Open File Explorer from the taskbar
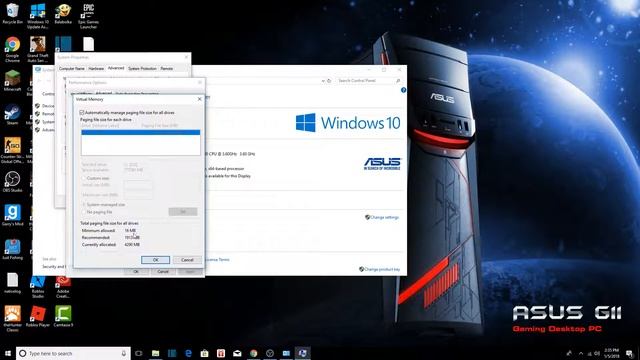Image resolution: width=640 pixels, height=360 pixels. (x=156, y=353)
